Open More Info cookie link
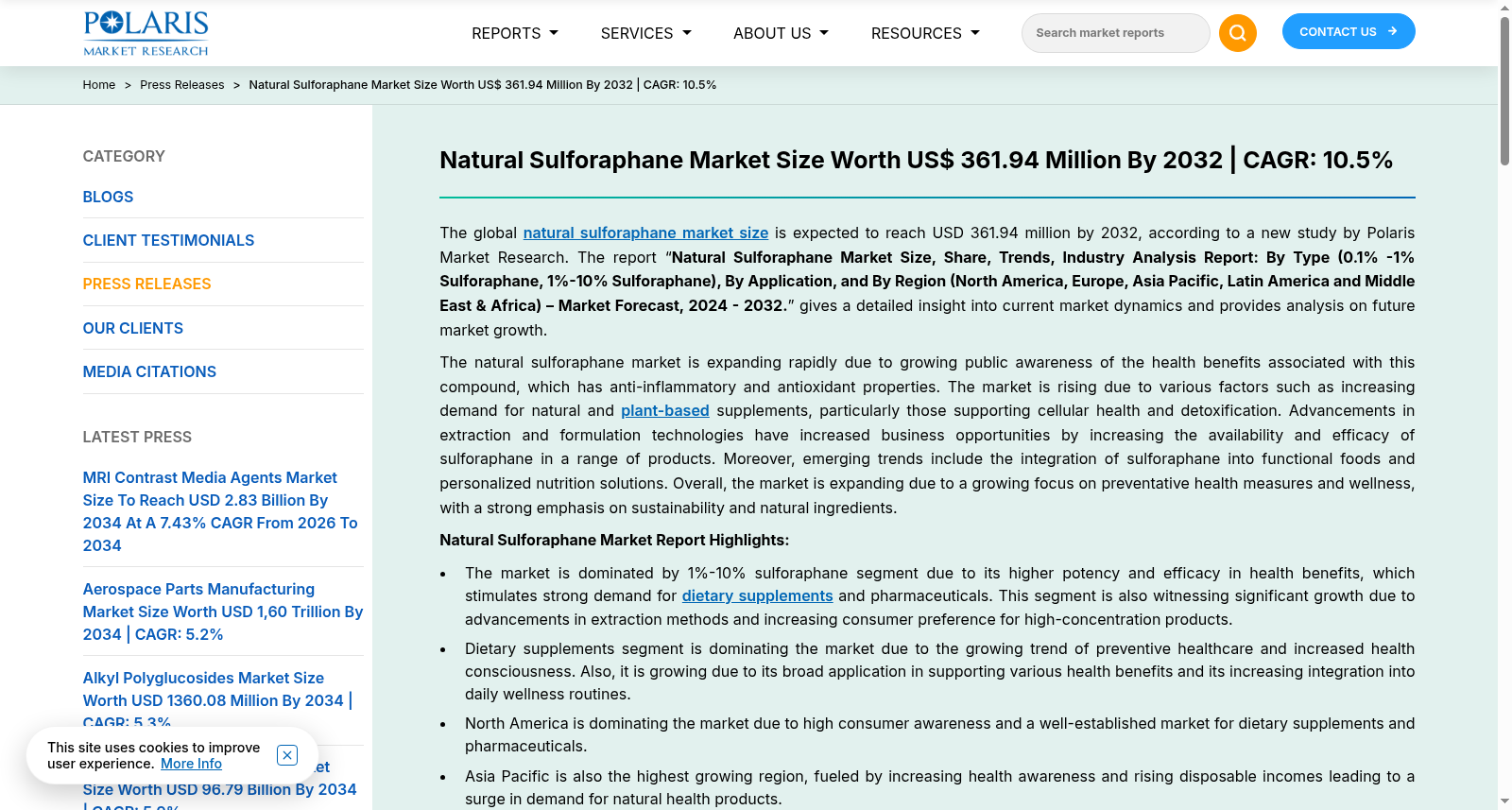This screenshot has height=810, width=1512. pos(191,764)
